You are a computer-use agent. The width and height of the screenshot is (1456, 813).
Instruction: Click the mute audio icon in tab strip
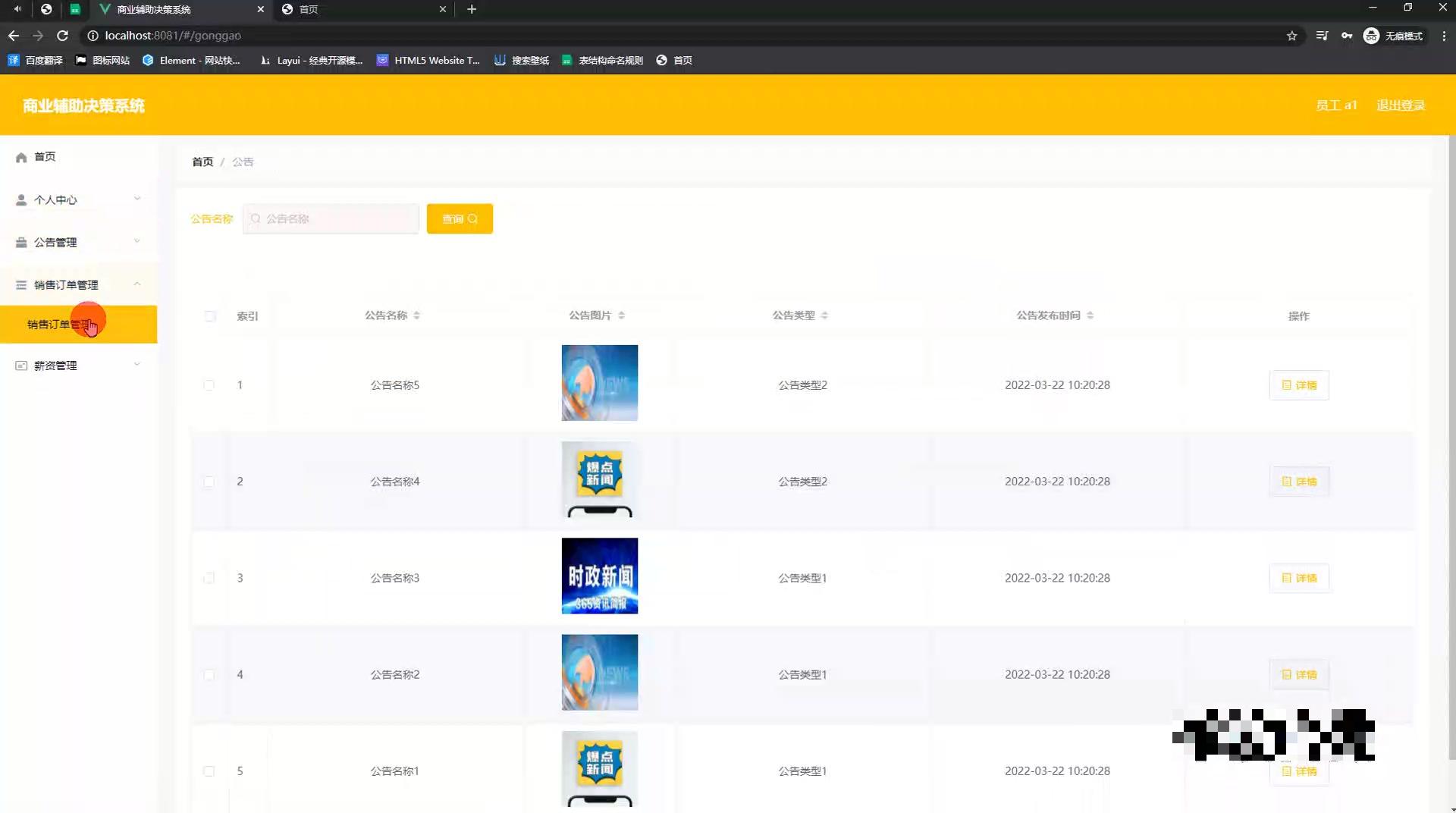click(x=17, y=9)
